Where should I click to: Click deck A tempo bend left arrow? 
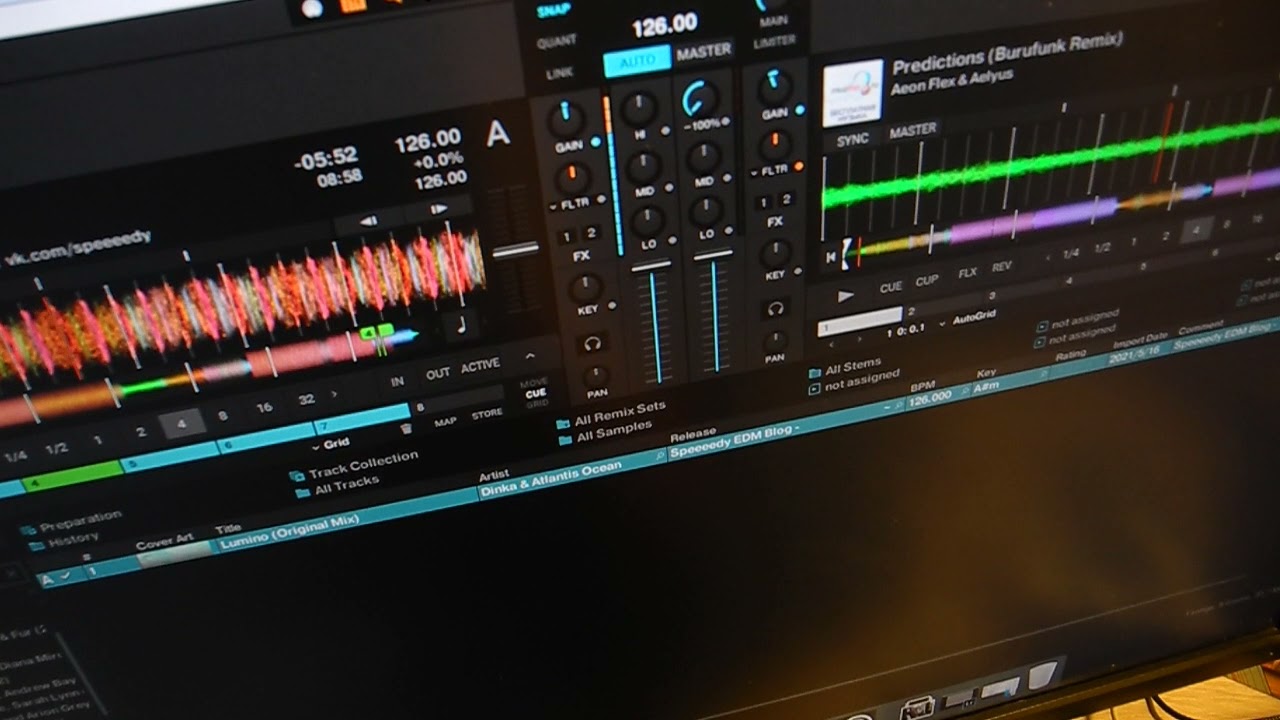368,221
